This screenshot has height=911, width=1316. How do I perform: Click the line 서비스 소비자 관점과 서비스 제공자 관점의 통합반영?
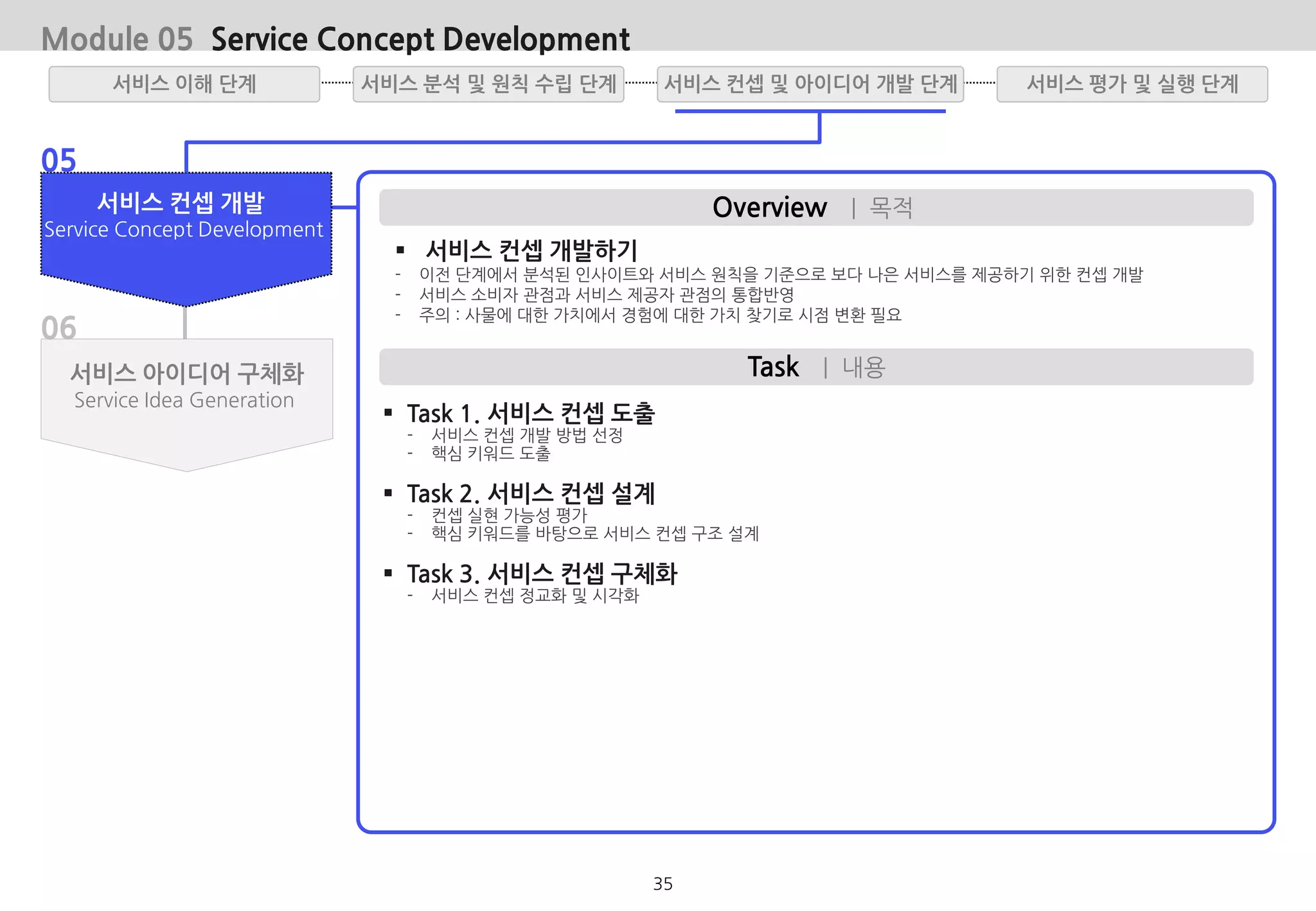pos(607,295)
